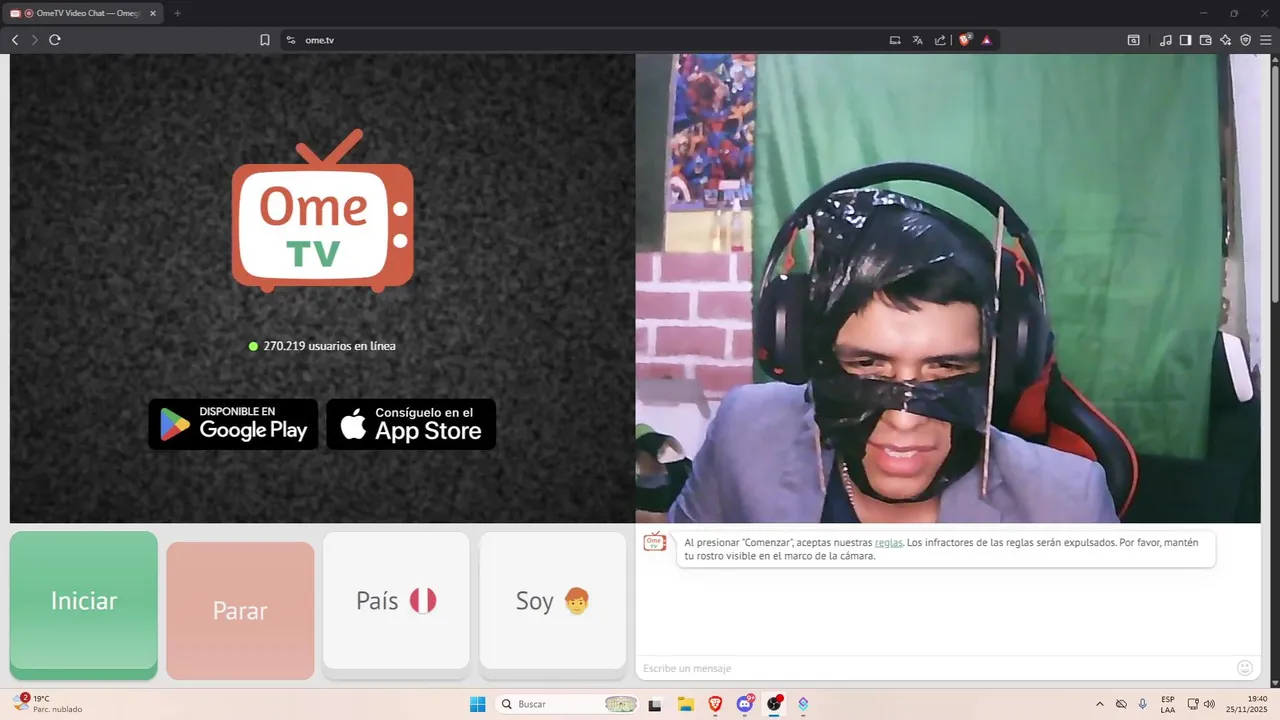Viewport: 1280px width, 720px height.
Task: Switch to the OmeTV Video Chat tab
Action: (x=84, y=13)
